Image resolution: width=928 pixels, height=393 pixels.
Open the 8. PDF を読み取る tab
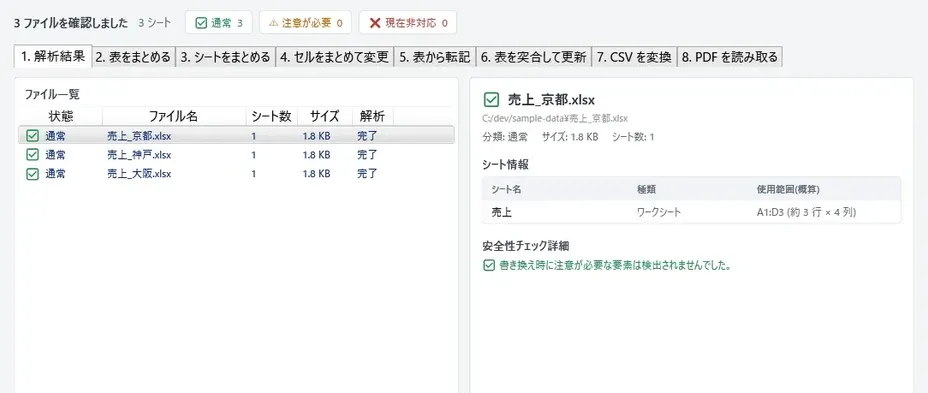pyautogui.click(x=730, y=57)
